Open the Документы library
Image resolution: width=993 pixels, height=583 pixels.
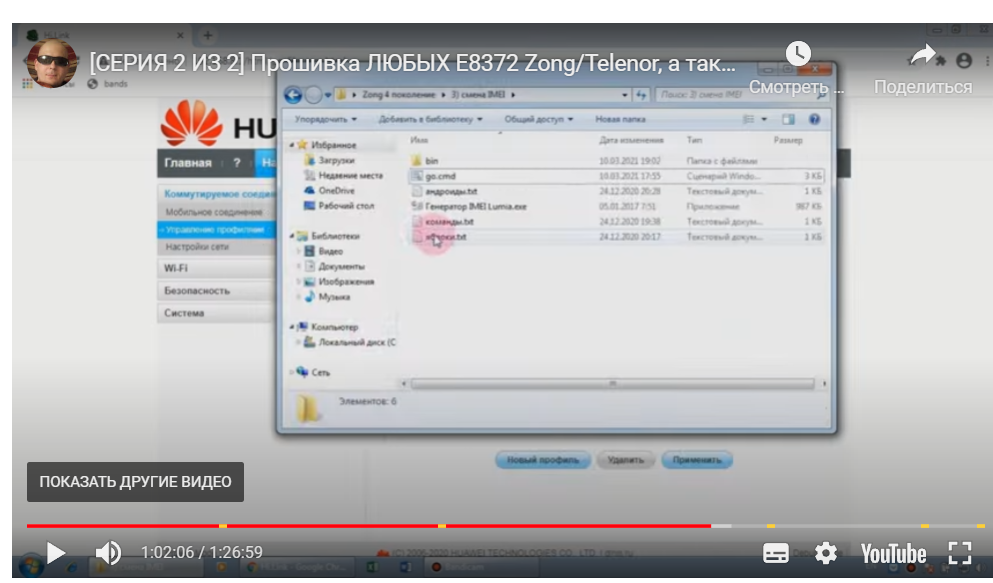pos(341,266)
